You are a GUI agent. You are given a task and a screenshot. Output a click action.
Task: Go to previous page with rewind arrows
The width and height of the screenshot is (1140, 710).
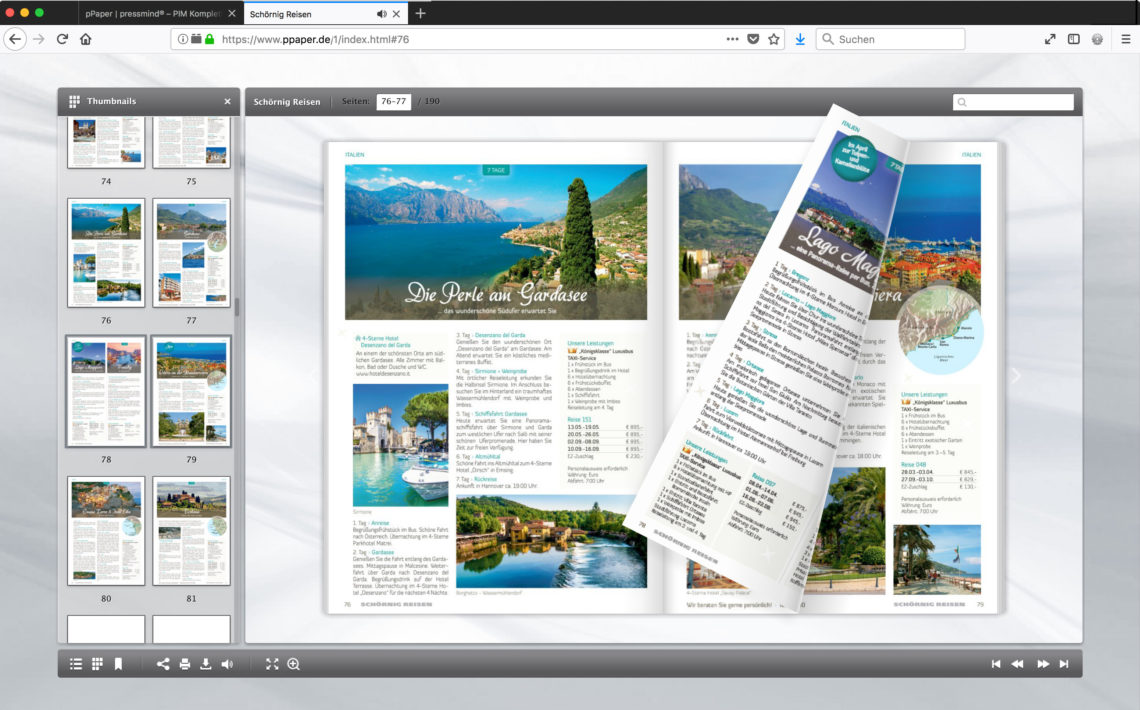[1018, 664]
